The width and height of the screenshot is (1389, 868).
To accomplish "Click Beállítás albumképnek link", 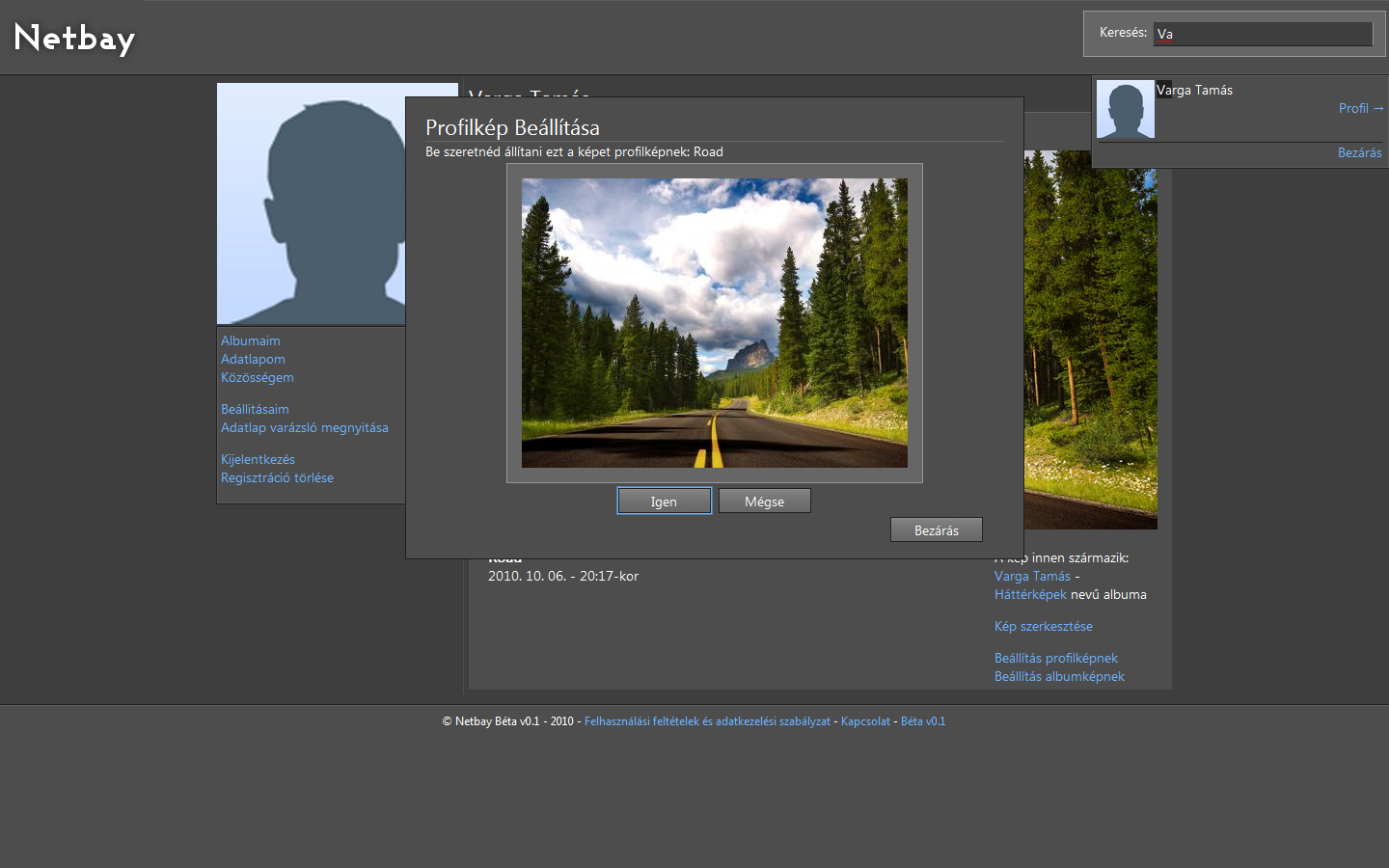I will tap(1059, 676).
